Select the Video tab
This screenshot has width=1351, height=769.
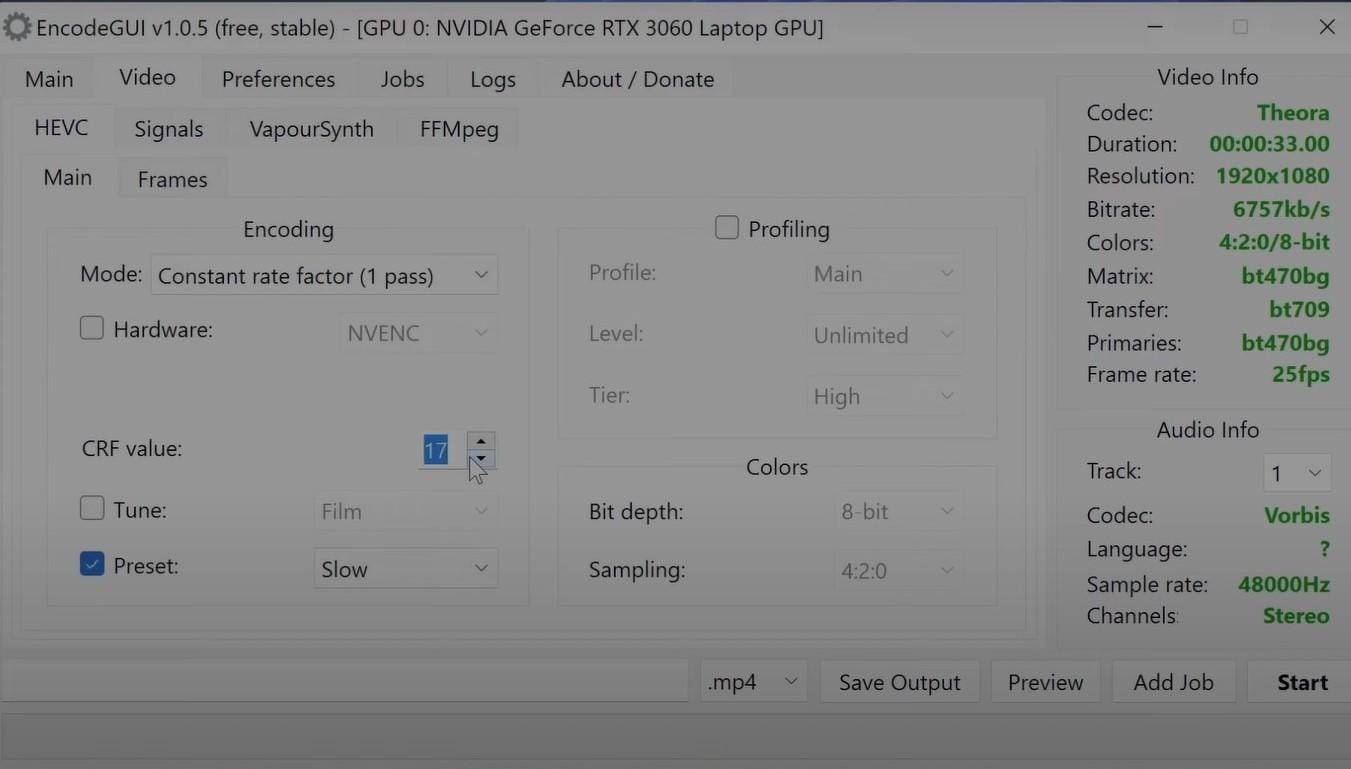point(147,77)
